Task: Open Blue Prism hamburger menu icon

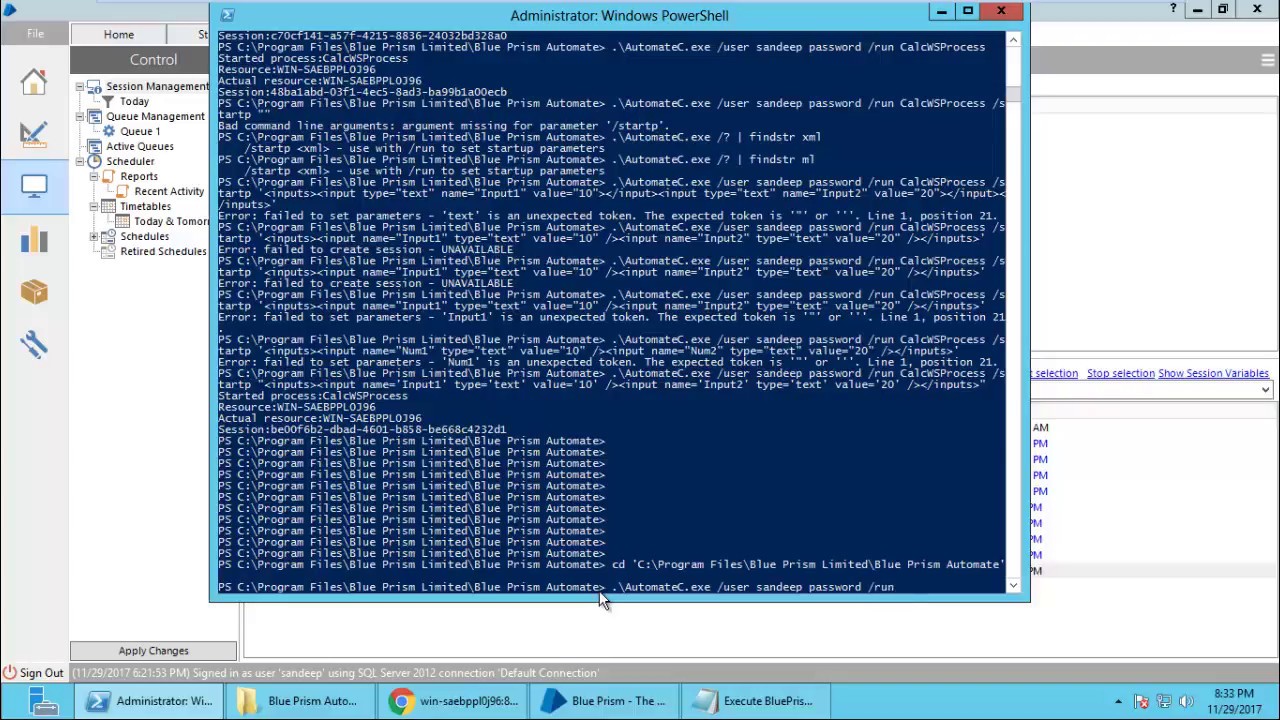Action: point(1267,61)
